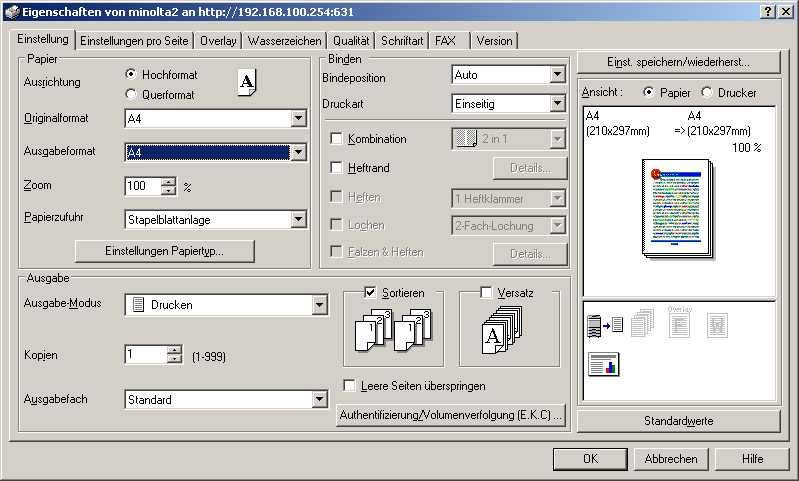The height and width of the screenshot is (481, 799).
Task: Click the portrait page orientation icon
Action: tap(247, 84)
